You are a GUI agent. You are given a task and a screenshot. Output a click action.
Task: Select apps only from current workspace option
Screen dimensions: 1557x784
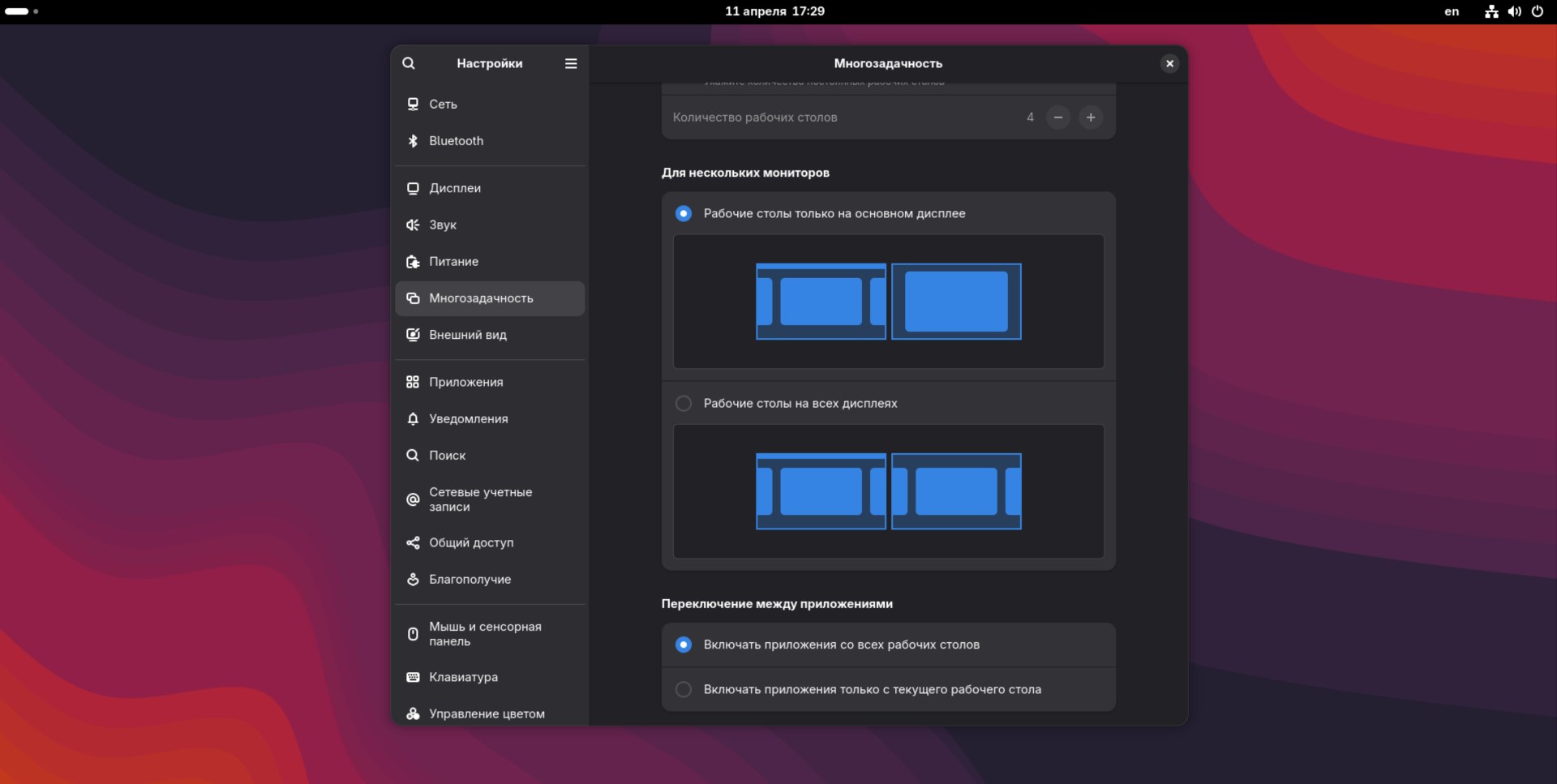[x=684, y=690]
